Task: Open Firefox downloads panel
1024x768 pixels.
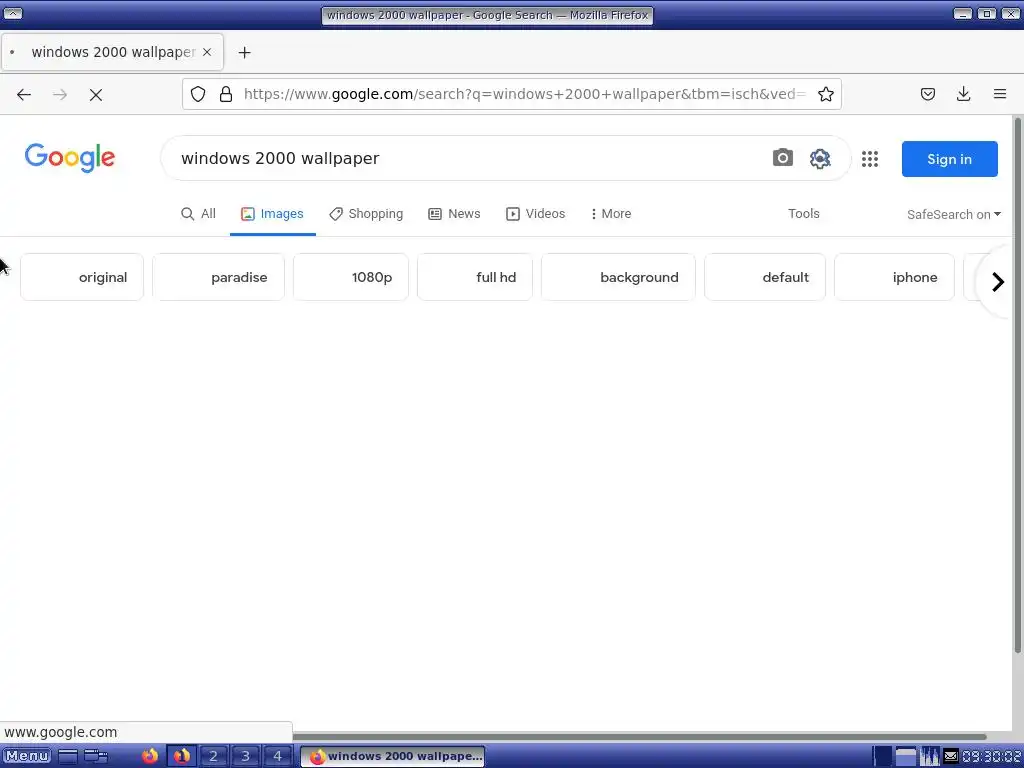Action: click(x=963, y=94)
